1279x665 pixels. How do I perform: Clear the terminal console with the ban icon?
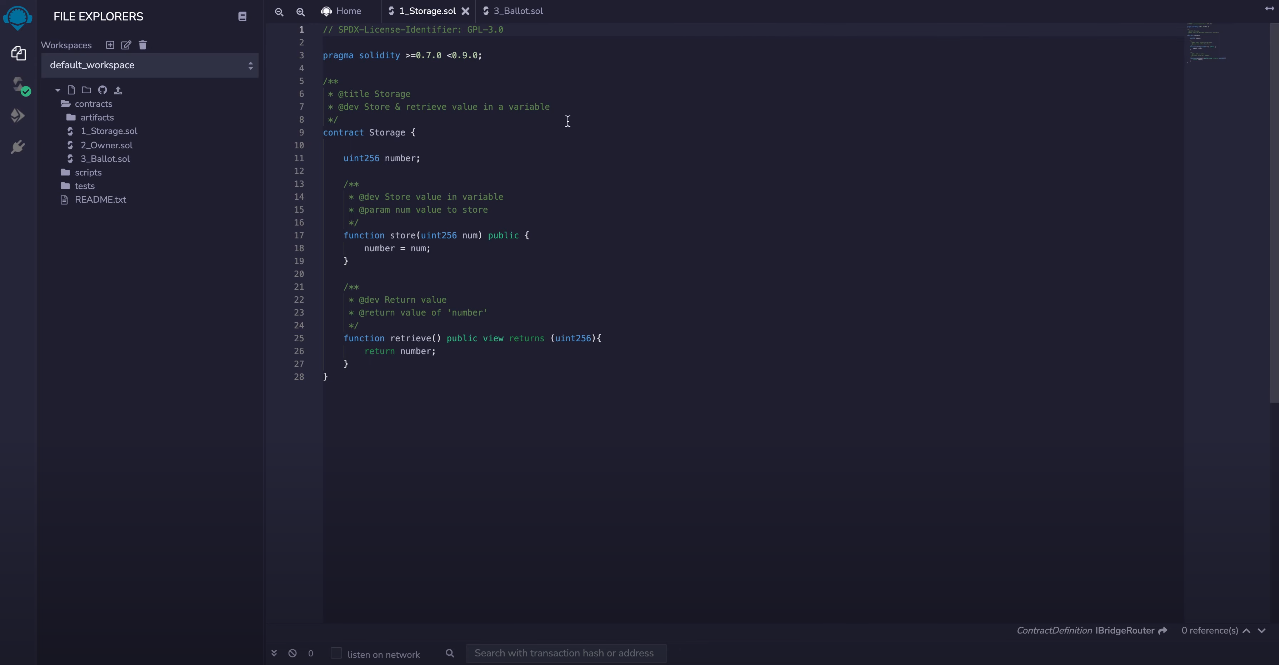click(x=292, y=653)
